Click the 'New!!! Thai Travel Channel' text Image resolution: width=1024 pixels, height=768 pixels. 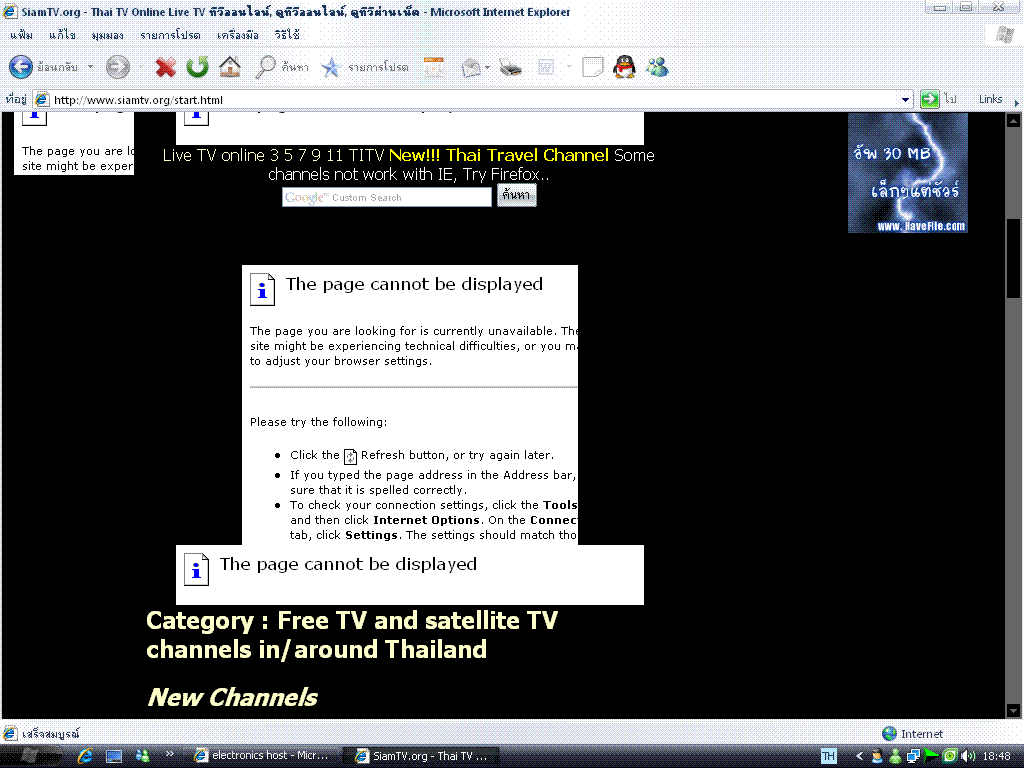tap(499, 155)
